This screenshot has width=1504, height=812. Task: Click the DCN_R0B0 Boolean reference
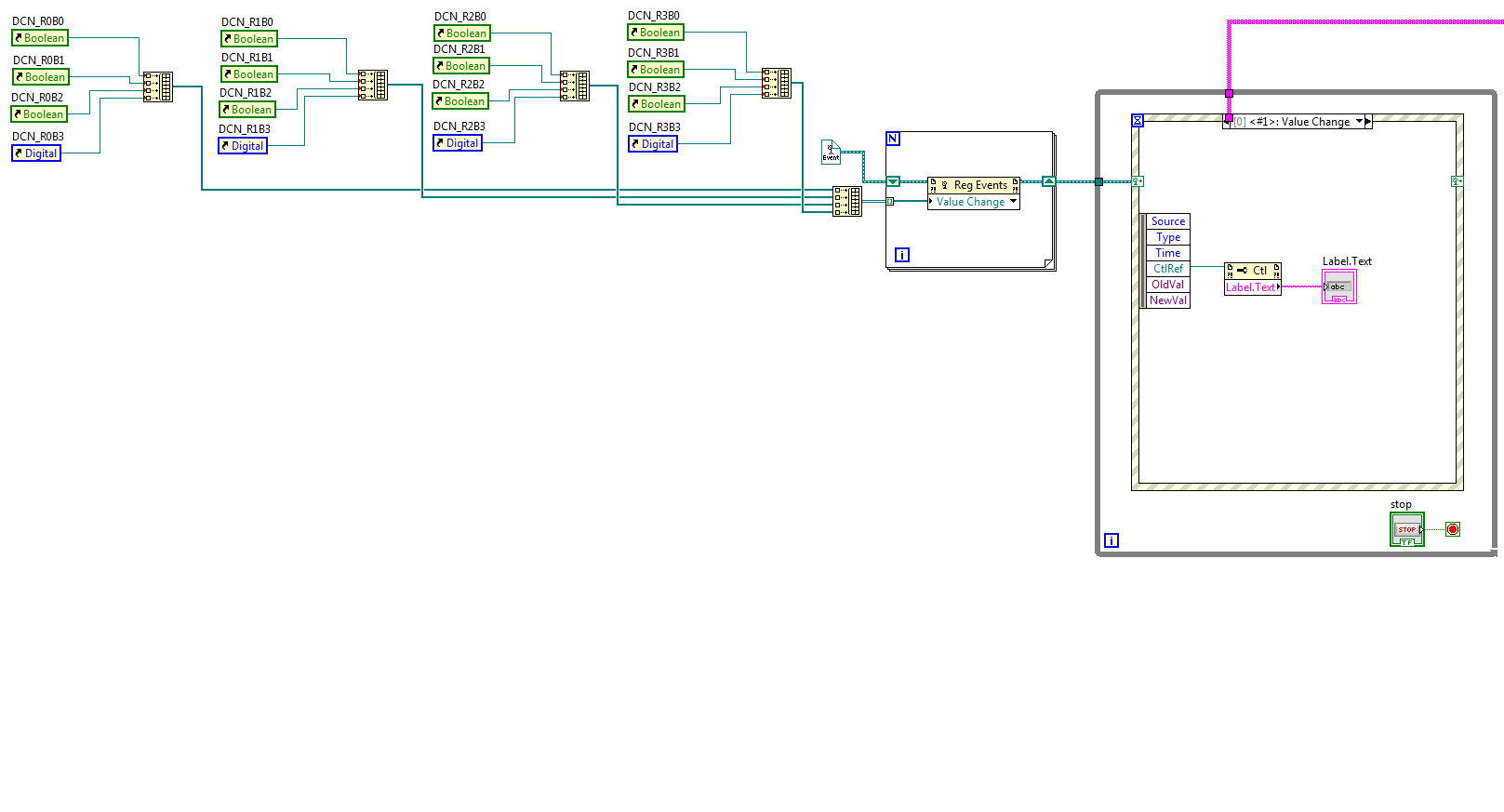pos(40,38)
